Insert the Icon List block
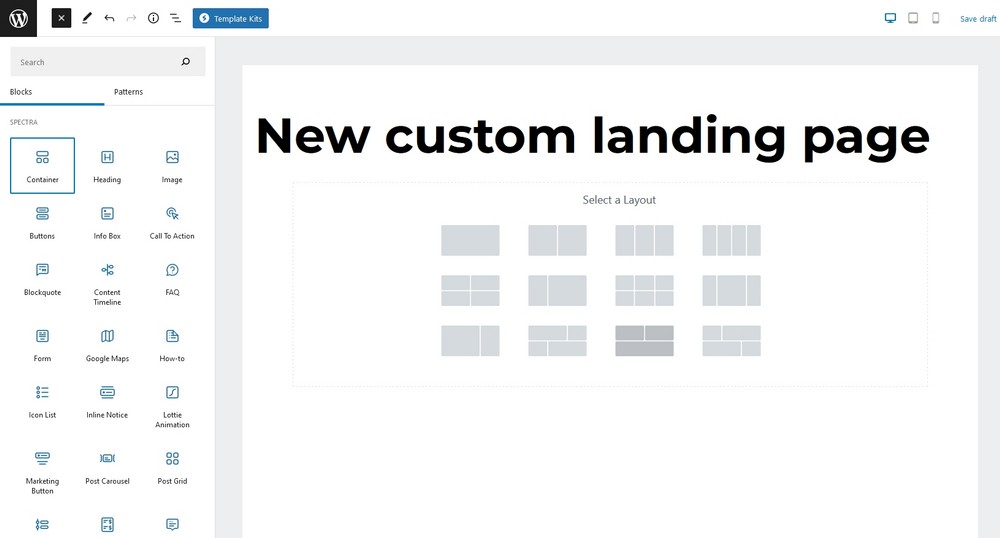Image resolution: width=1000 pixels, height=538 pixels. tap(42, 401)
